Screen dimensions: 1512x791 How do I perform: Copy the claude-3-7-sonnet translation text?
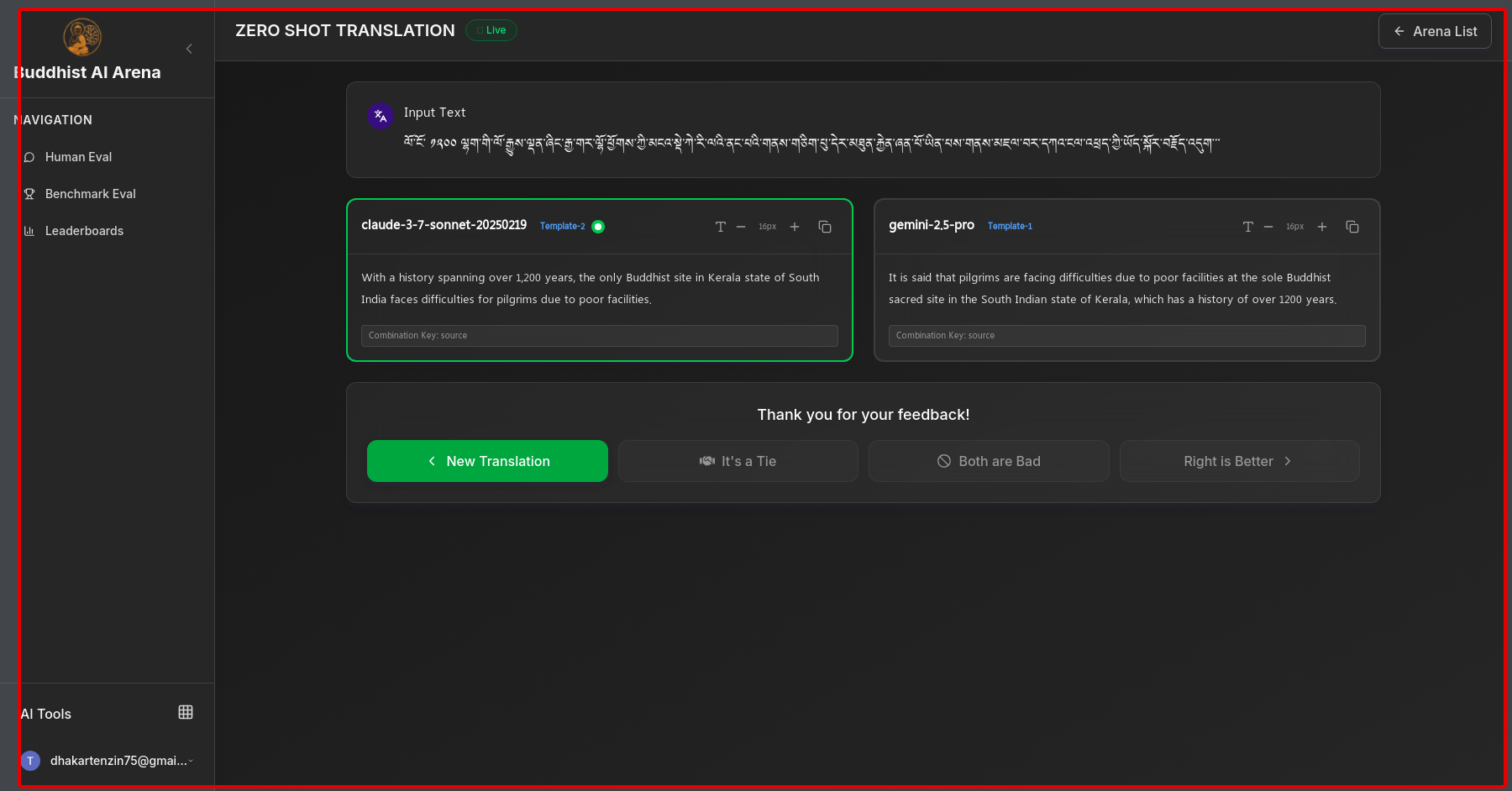[x=825, y=227]
